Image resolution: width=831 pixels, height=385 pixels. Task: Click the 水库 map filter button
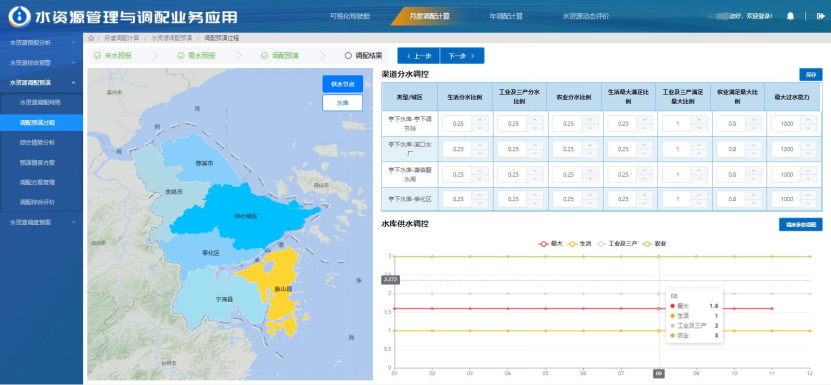coord(342,103)
